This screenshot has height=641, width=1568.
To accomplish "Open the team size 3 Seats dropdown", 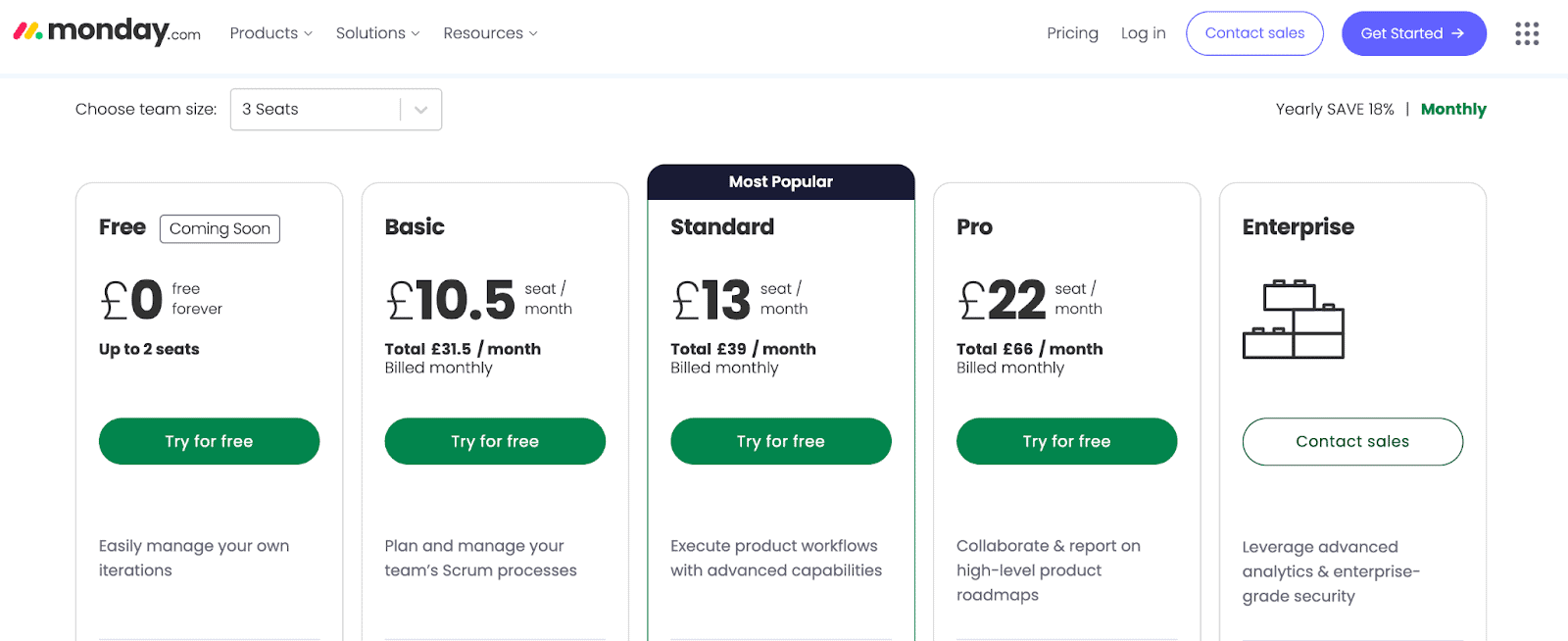I will 336,110.
